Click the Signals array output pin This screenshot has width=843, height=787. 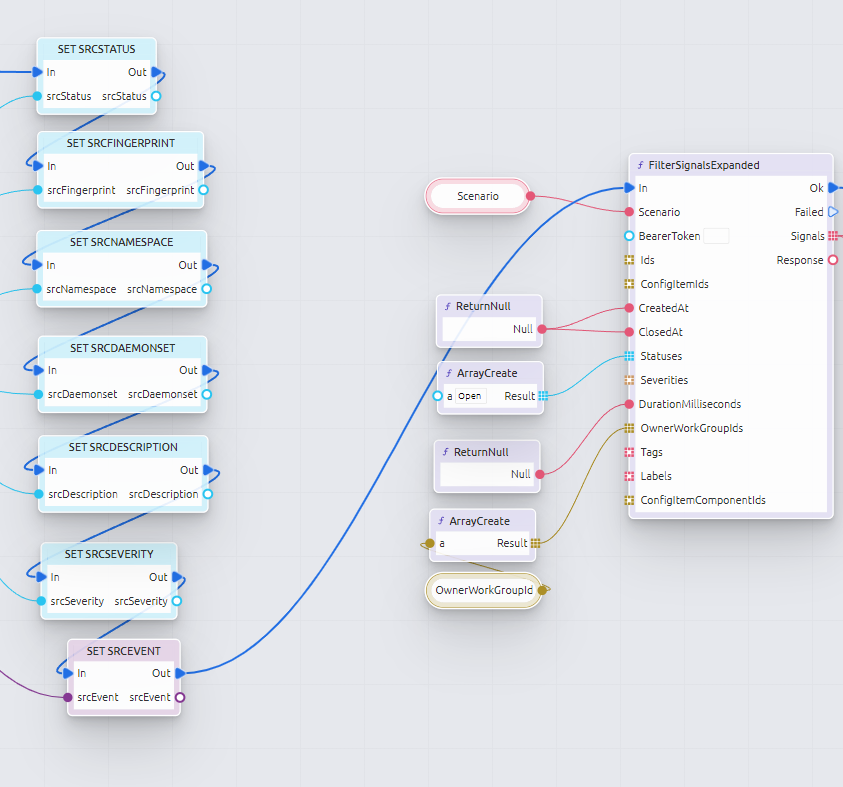pos(833,236)
